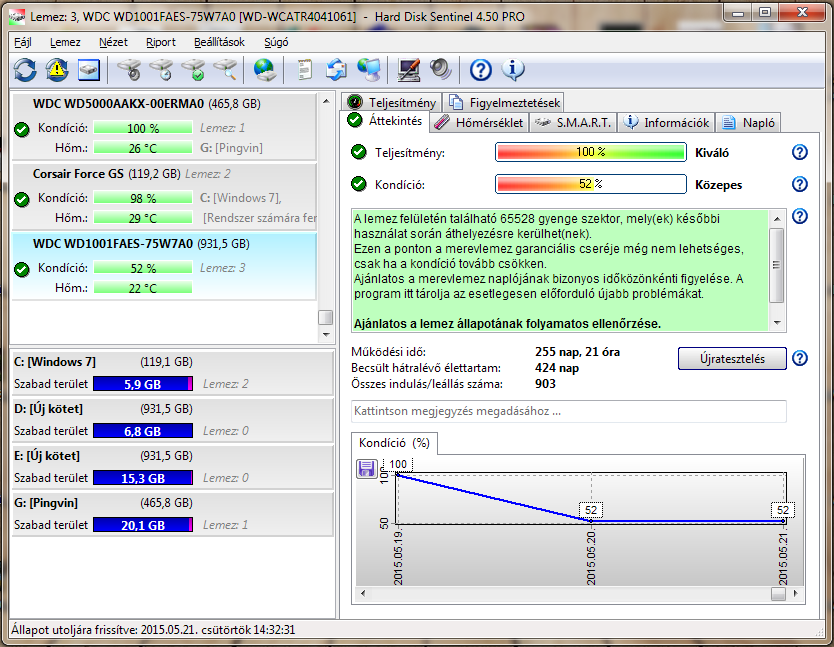Click description text box scroll up arrow
This screenshot has height=647, width=834.
coord(777,219)
